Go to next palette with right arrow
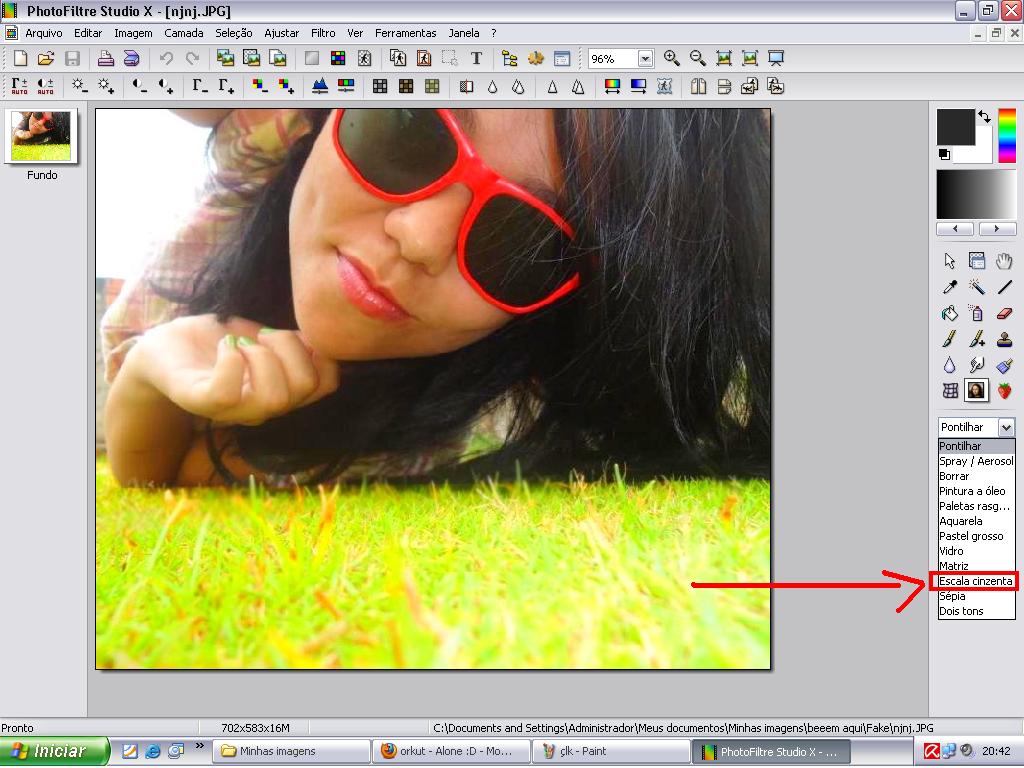Image resolution: width=1024 pixels, height=768 pixels. pos(997,229)
